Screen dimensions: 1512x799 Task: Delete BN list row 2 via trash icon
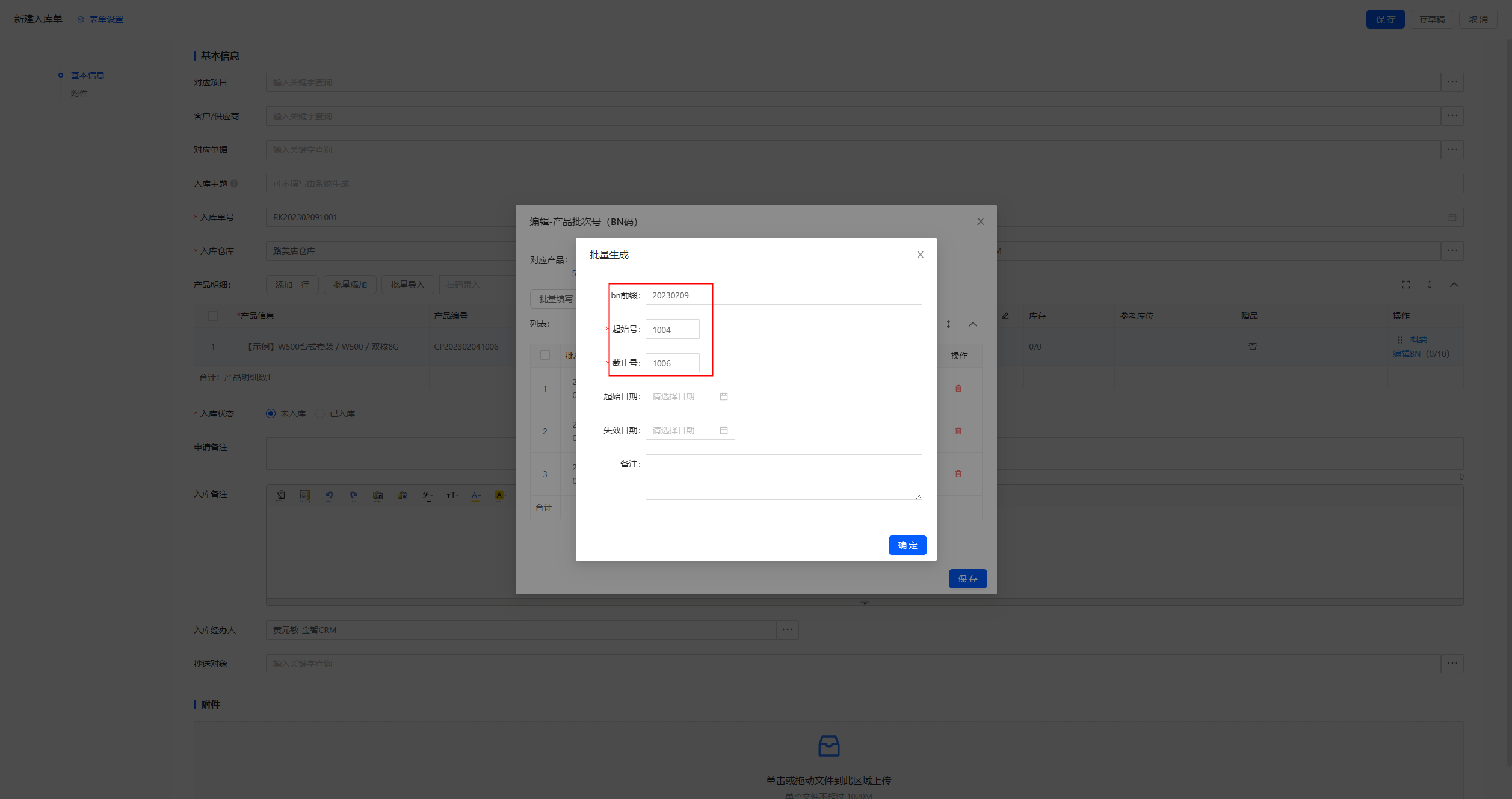958,431
